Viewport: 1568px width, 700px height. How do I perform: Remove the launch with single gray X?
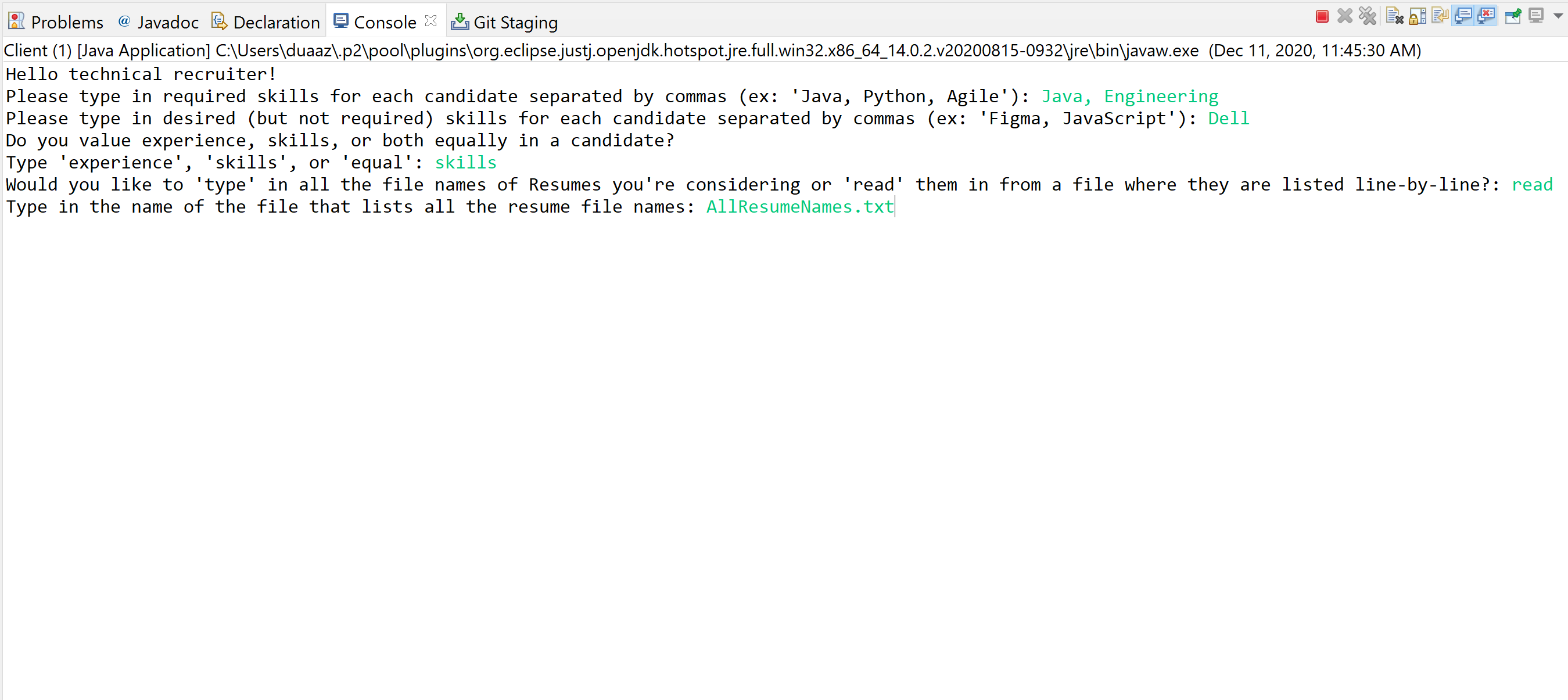pyautogui.click(x=1344, y=16)
